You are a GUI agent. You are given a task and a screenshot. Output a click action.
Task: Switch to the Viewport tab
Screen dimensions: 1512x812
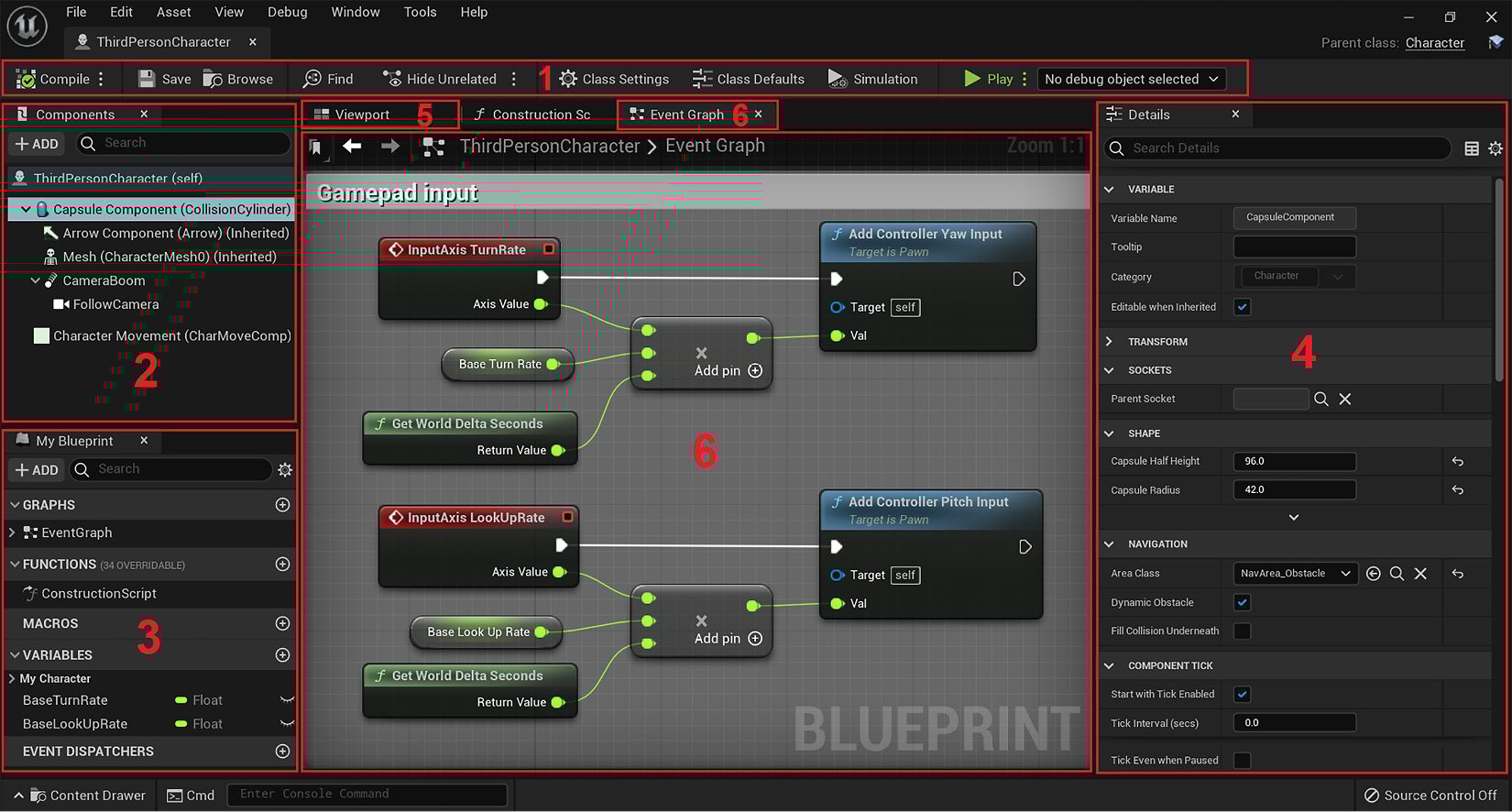pyautogui.click(x=361, y=115)
